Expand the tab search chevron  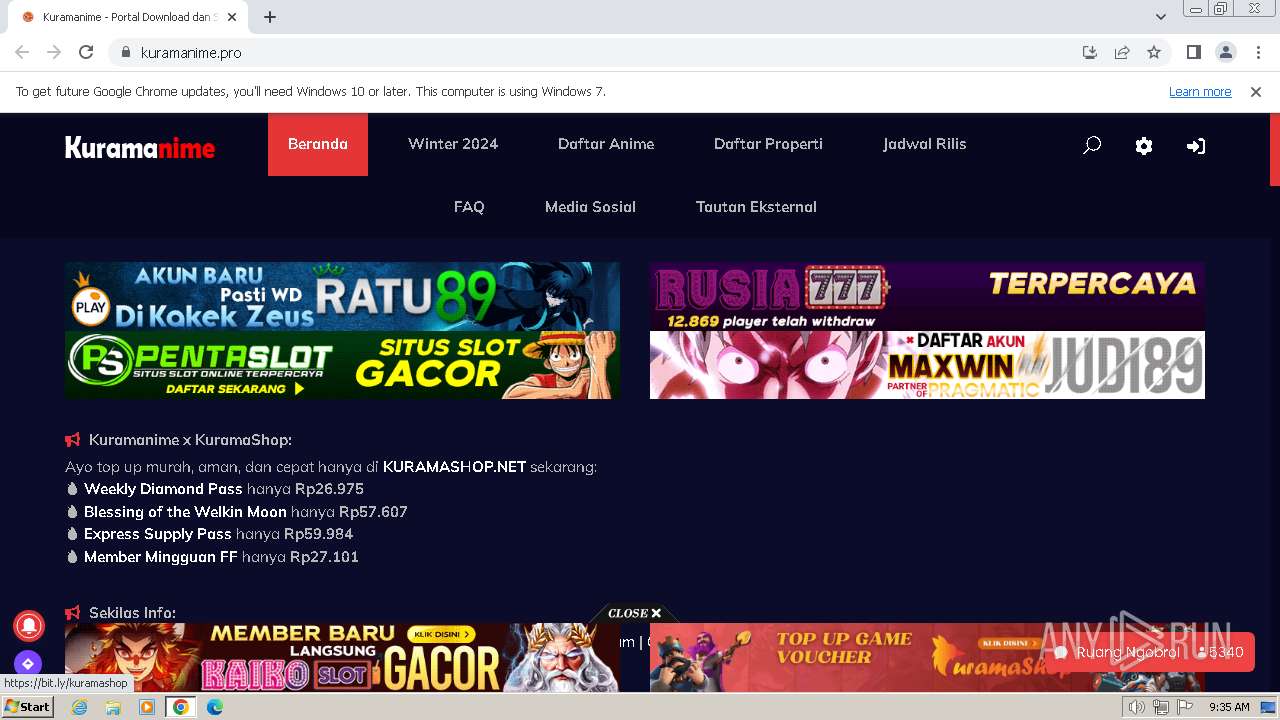tap(1161, 17)
